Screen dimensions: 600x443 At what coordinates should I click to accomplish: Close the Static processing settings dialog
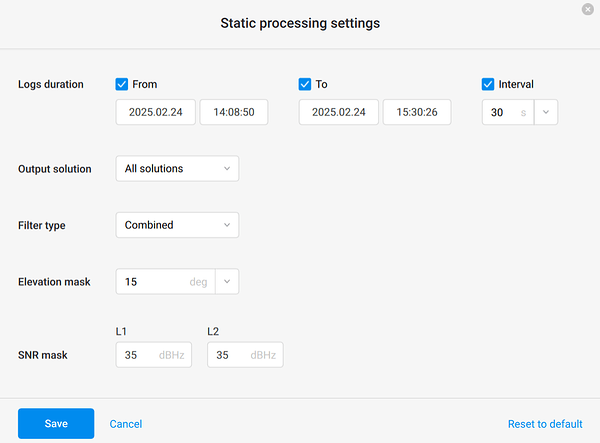pyautogui.click(x=587, y=9)
